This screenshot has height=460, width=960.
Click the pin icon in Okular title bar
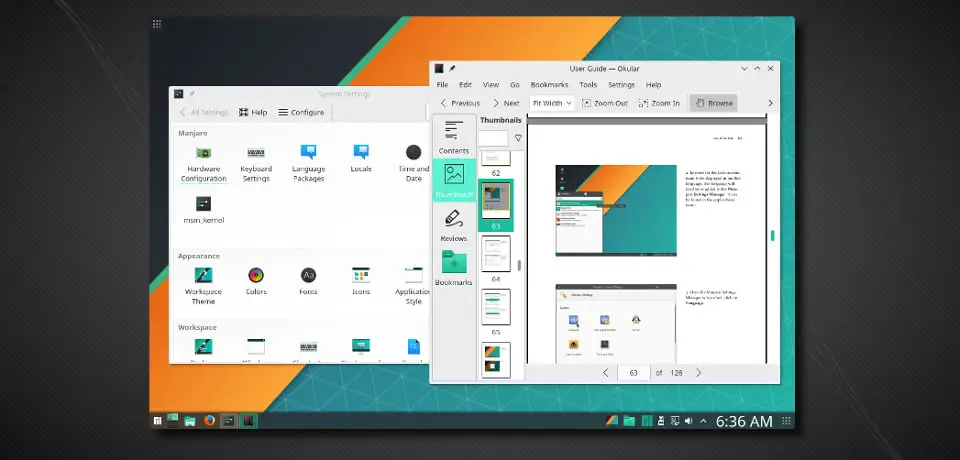(452, 69)
